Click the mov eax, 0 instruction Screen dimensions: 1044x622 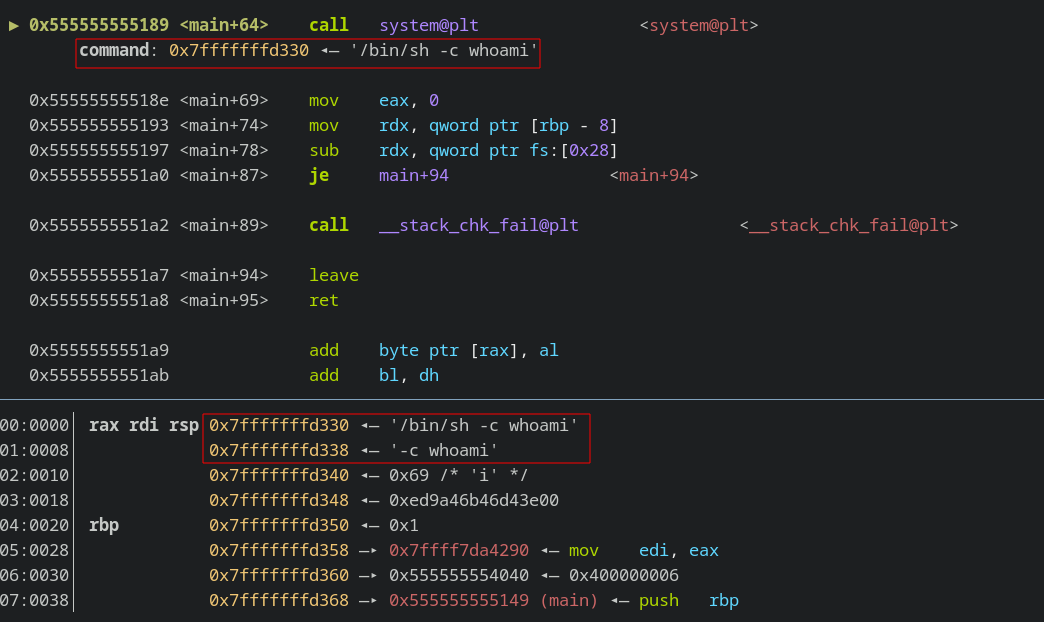tap(374, 101)
